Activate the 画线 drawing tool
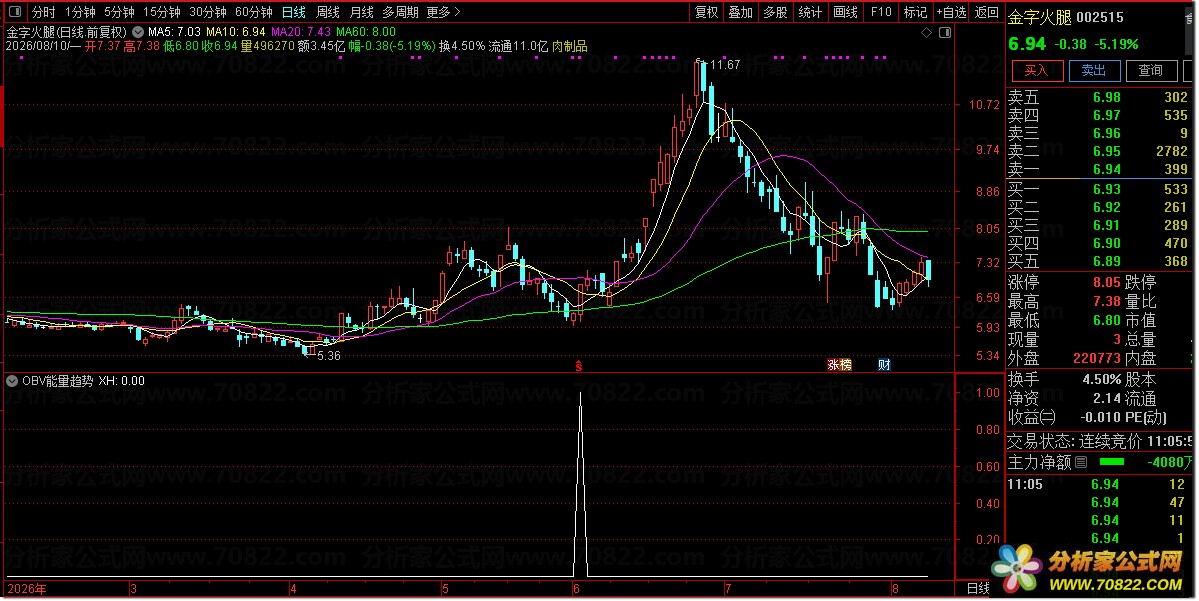The width and height of the screenshot is (1199, 601). click(x=845, y=12)
